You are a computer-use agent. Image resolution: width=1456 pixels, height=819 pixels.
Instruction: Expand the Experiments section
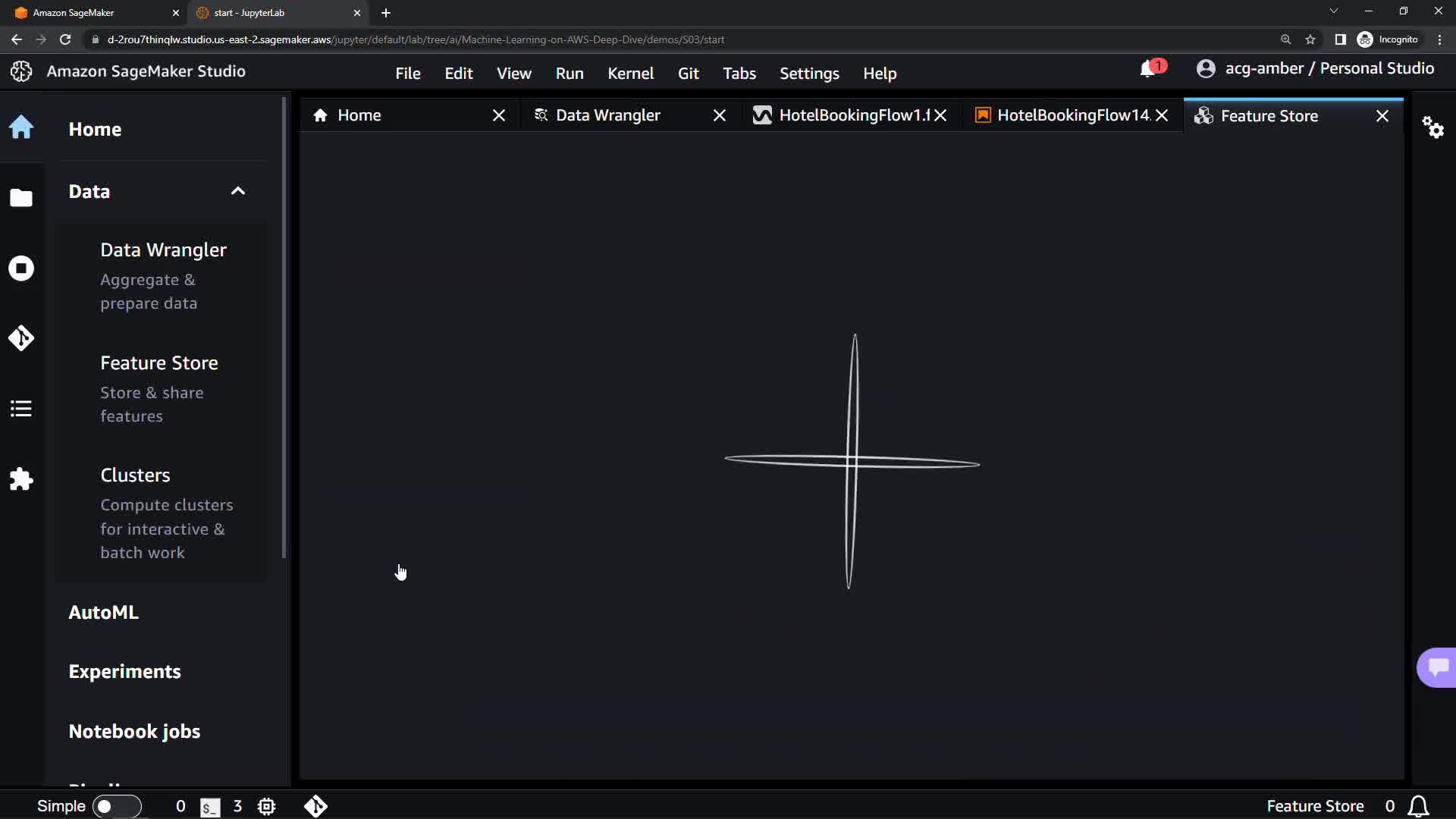click(125, 672)
